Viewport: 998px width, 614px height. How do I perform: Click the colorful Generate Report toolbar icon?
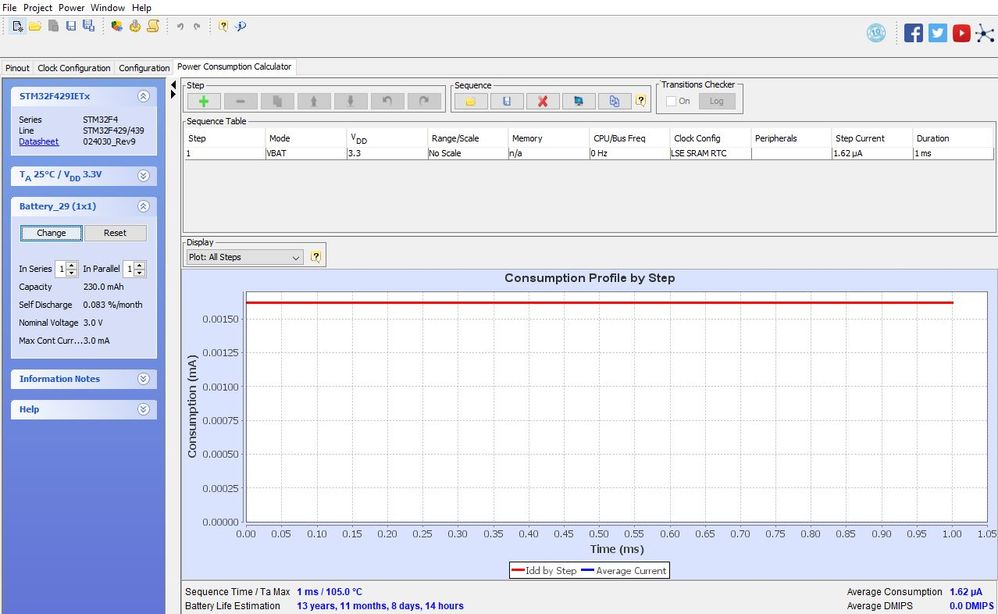tap(116, 26)
